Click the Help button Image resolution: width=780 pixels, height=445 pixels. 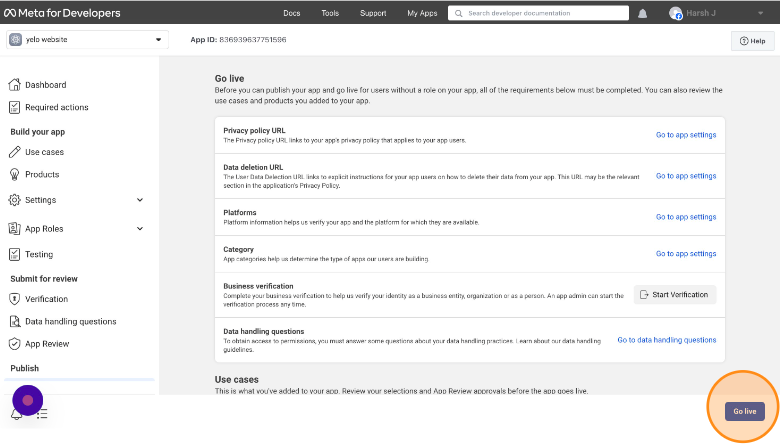tap(752, 41)
